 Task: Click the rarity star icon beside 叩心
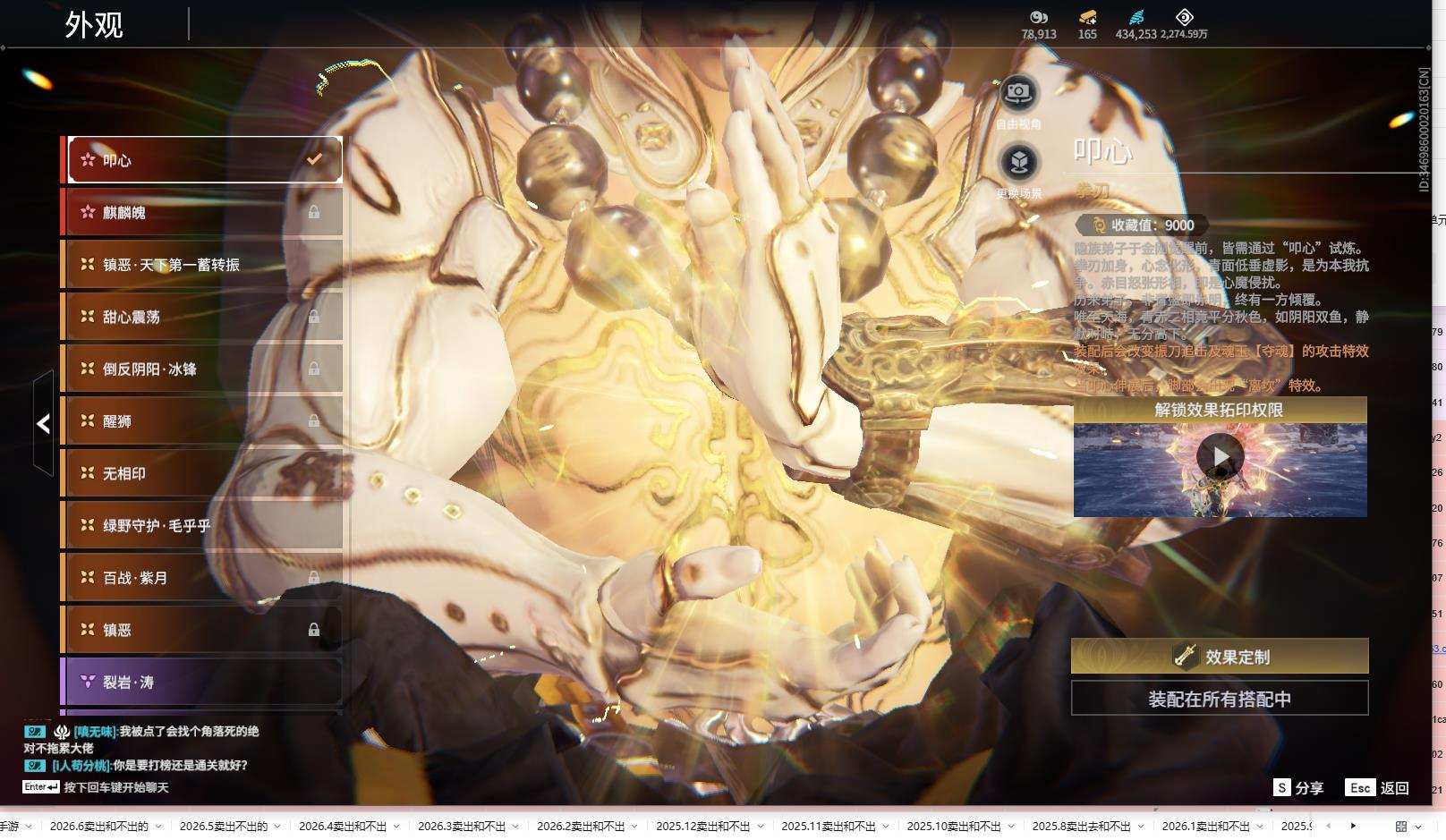(x=88, y=159)
